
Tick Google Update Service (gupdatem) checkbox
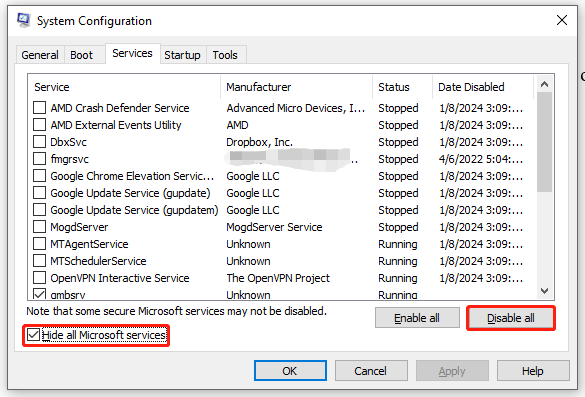tap(40, 210)
